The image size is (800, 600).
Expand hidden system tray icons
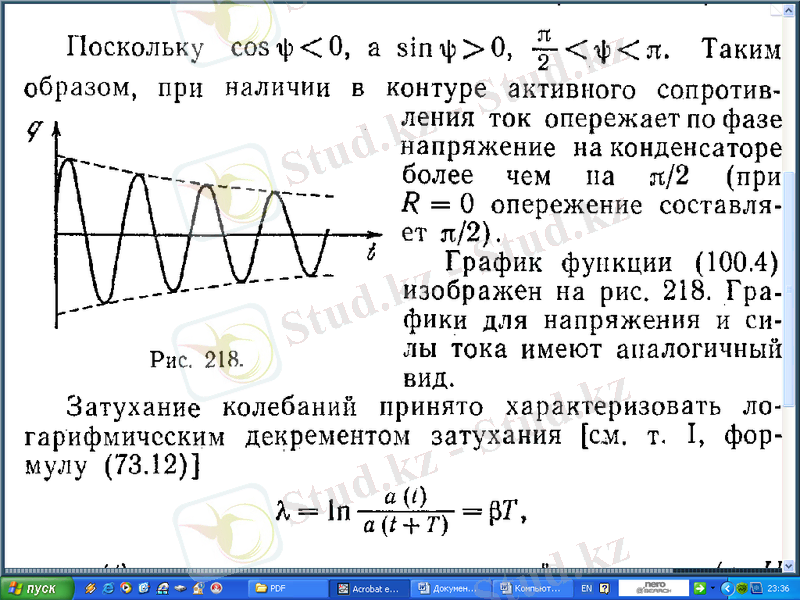pyautogui.click(x=728, y=588)
